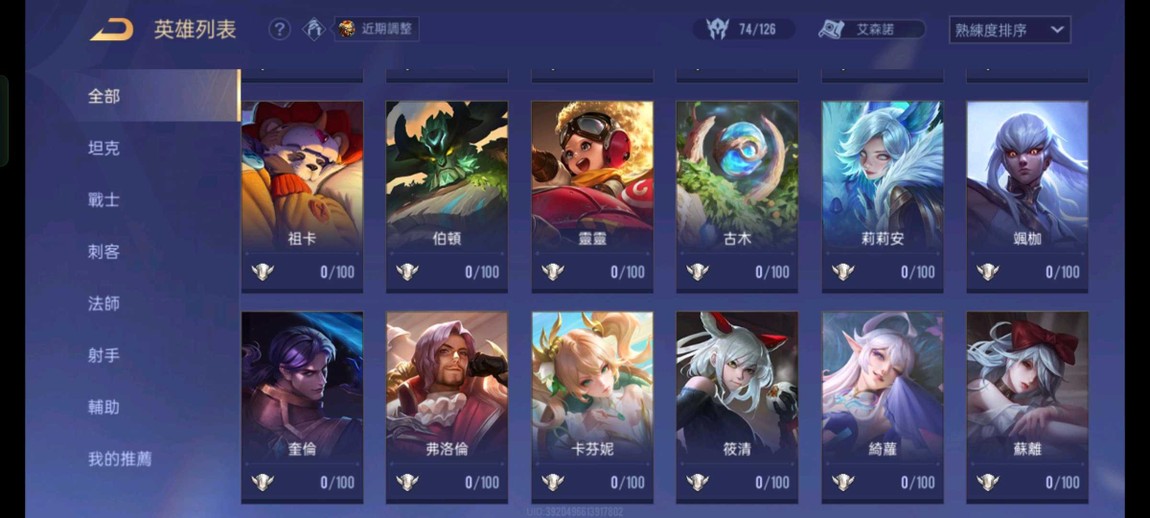Expand the 熟練度排序 sort dropdown
The height and width of the screenshot is (518, 1150).
tap(1009, 30)
